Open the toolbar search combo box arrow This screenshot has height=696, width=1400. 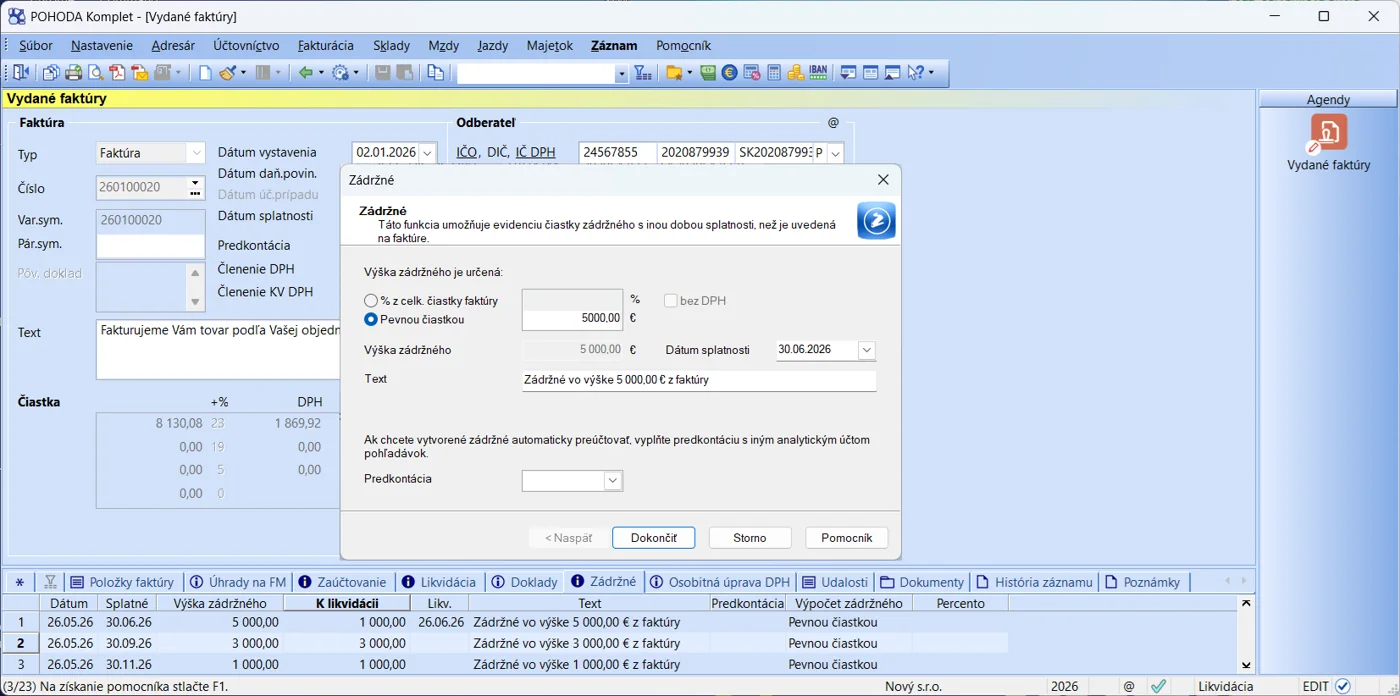[621, 74]
